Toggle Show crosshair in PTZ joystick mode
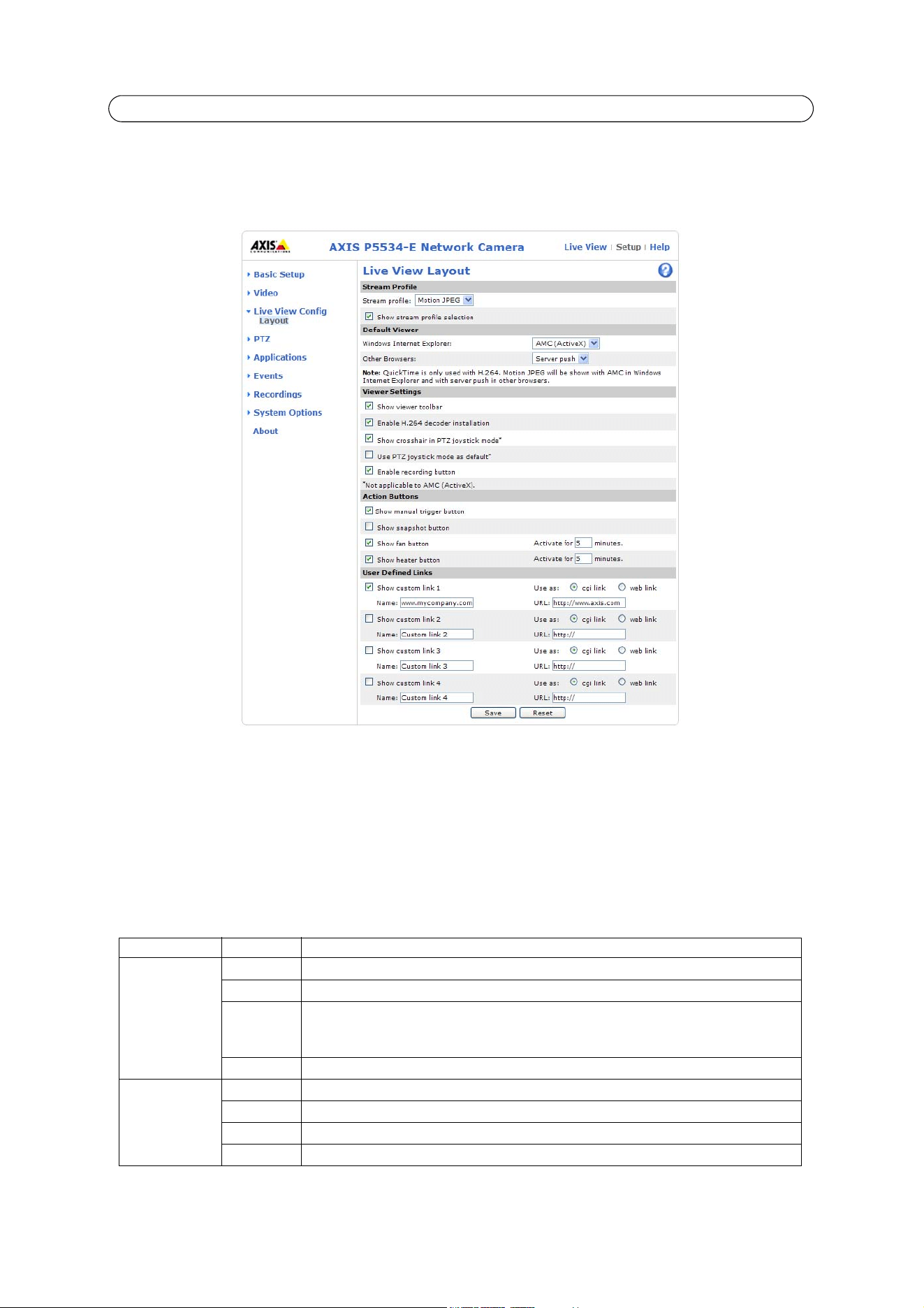Screen dimensions: 924x1308 tap(369, 439)
